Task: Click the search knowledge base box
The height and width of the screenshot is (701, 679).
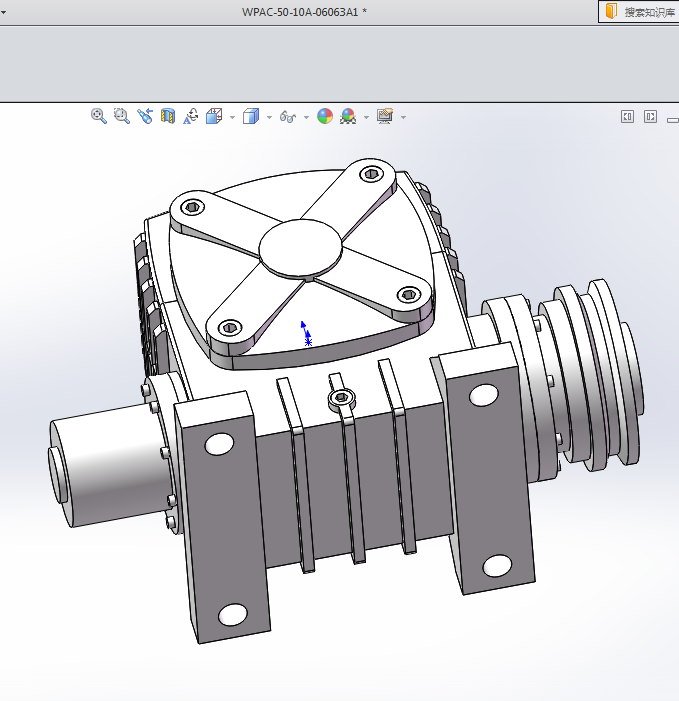Action: [x=639, y=12]
